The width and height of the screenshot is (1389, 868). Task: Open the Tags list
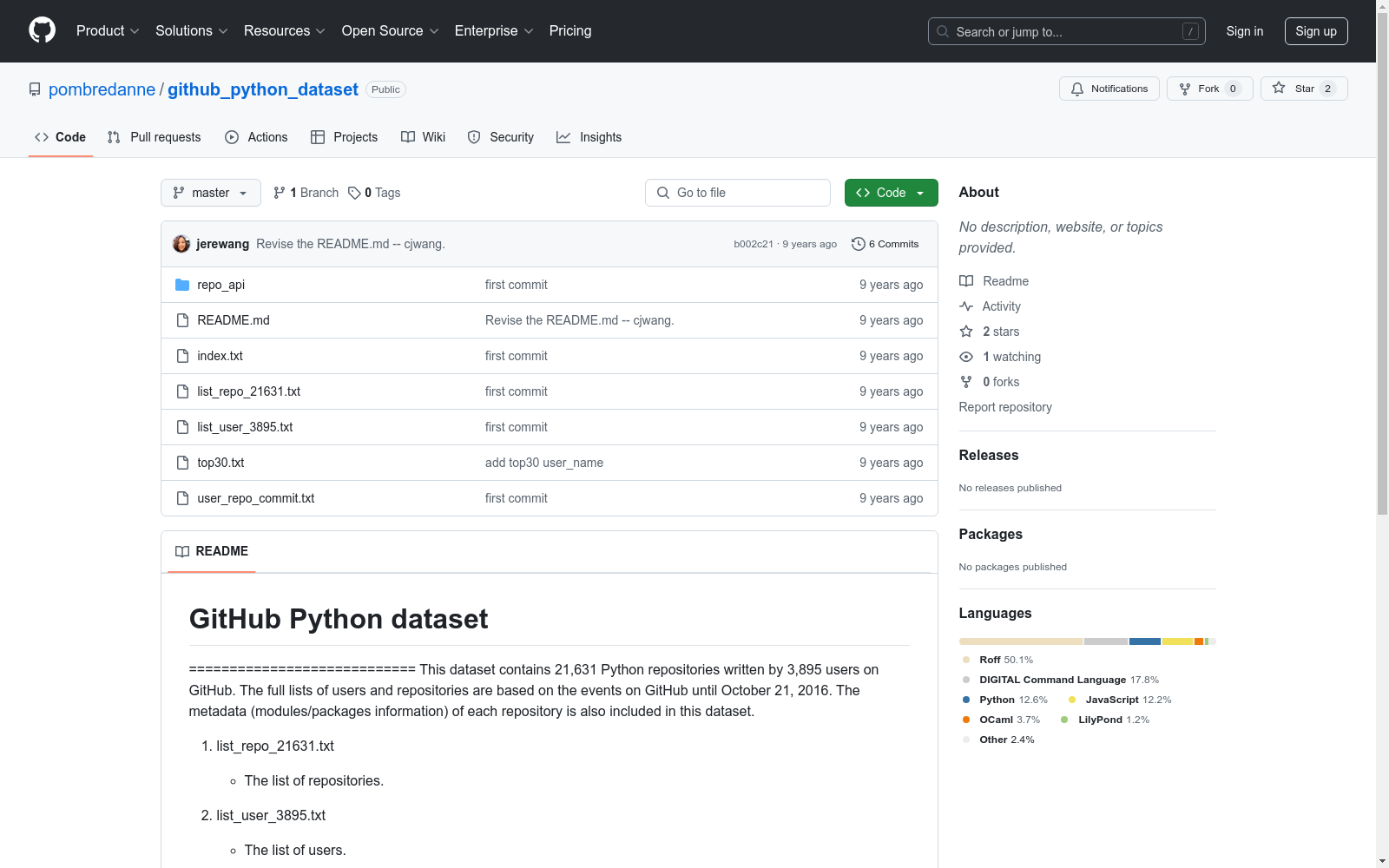click(374, 193)
